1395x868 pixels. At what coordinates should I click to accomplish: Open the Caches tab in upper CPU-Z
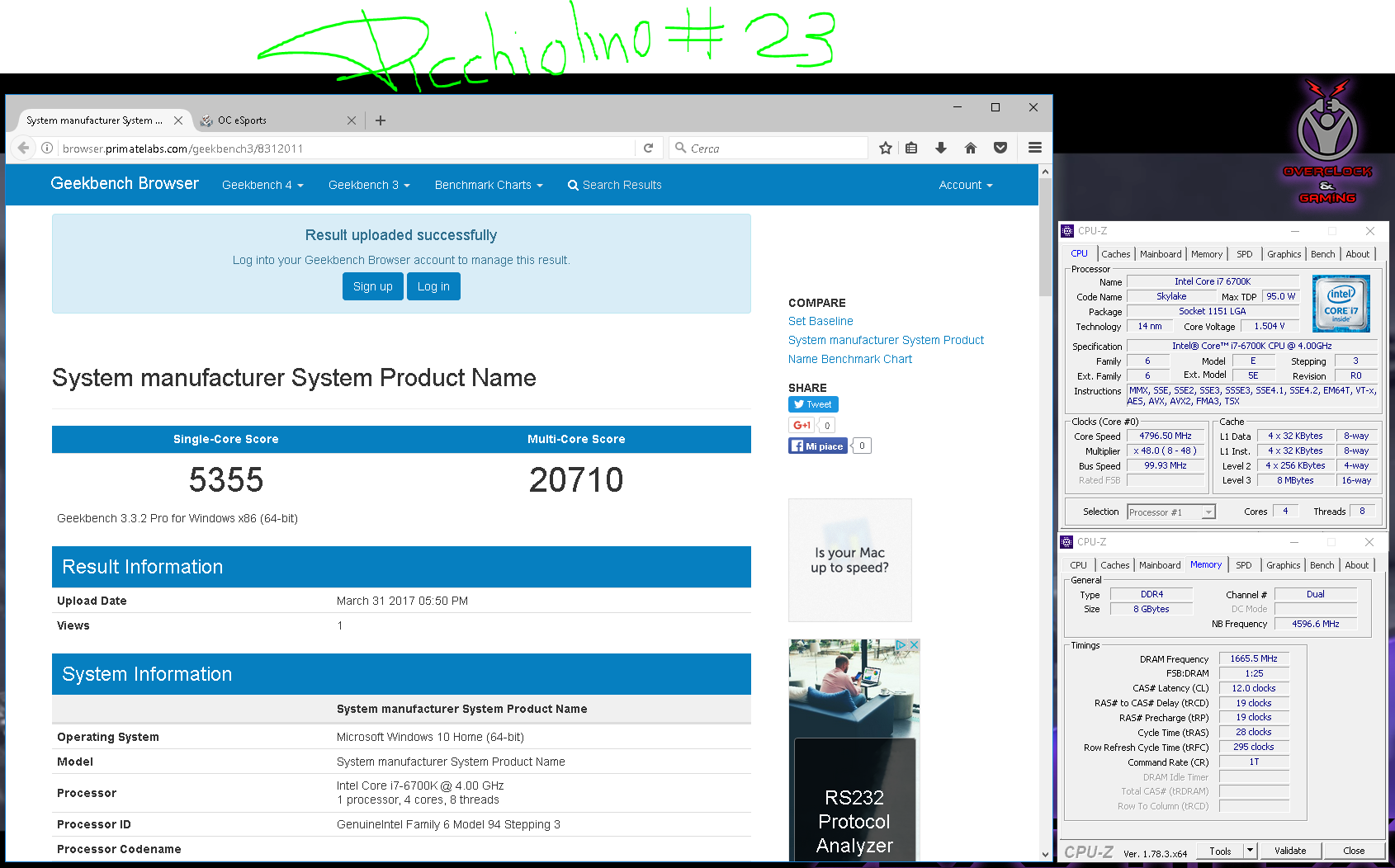(x=1115, y=254)
